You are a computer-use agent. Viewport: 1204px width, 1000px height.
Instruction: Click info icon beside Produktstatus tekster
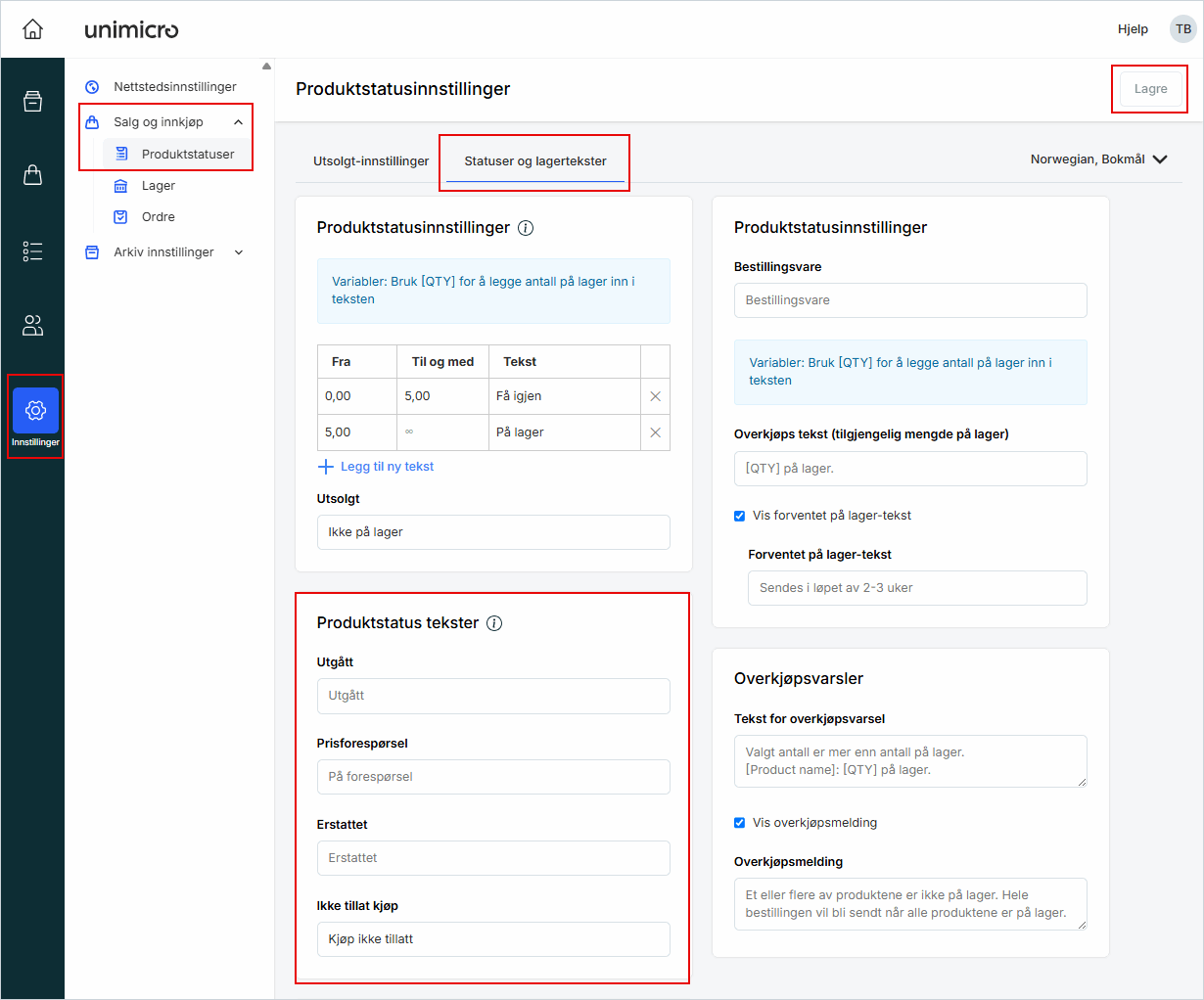coord(494,623)
